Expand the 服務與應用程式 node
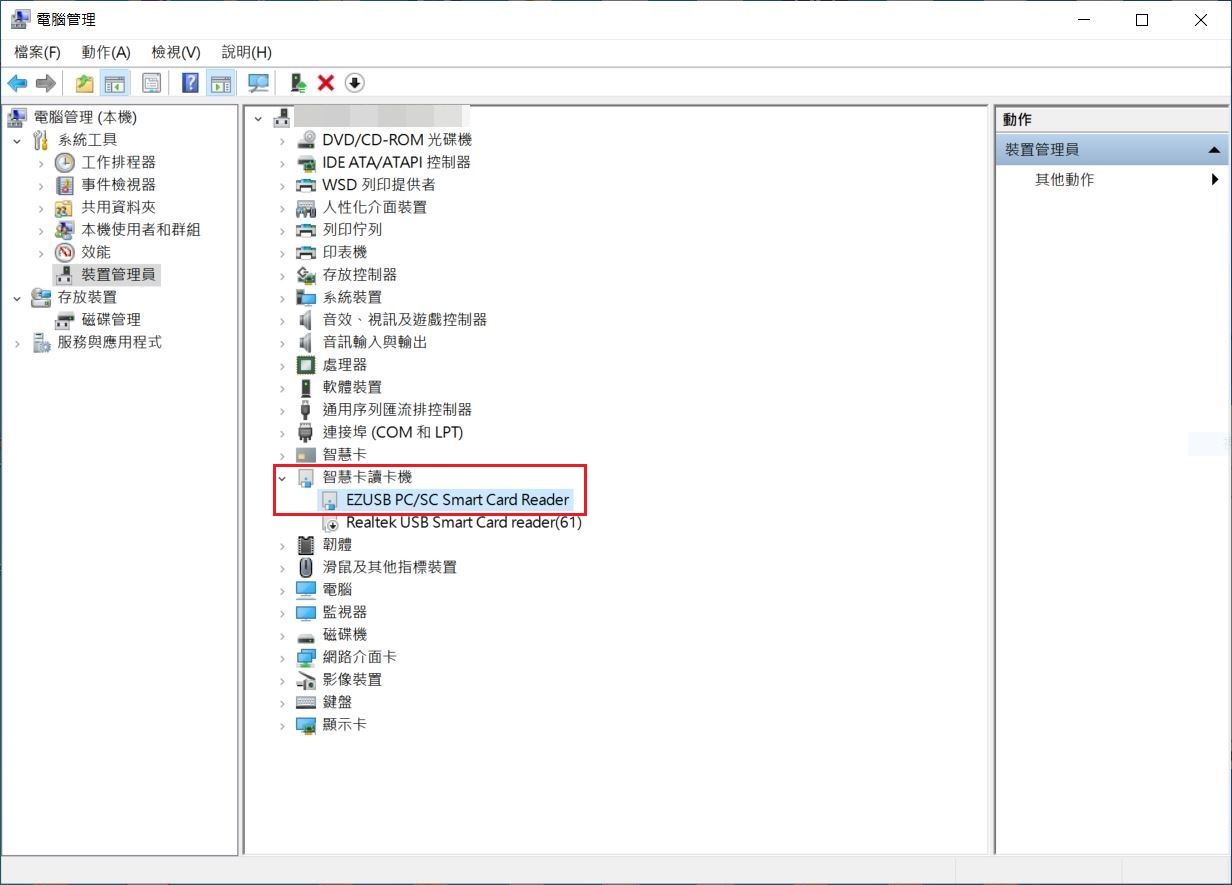Viewport: 1232px width, 885px height. [17, 342]
